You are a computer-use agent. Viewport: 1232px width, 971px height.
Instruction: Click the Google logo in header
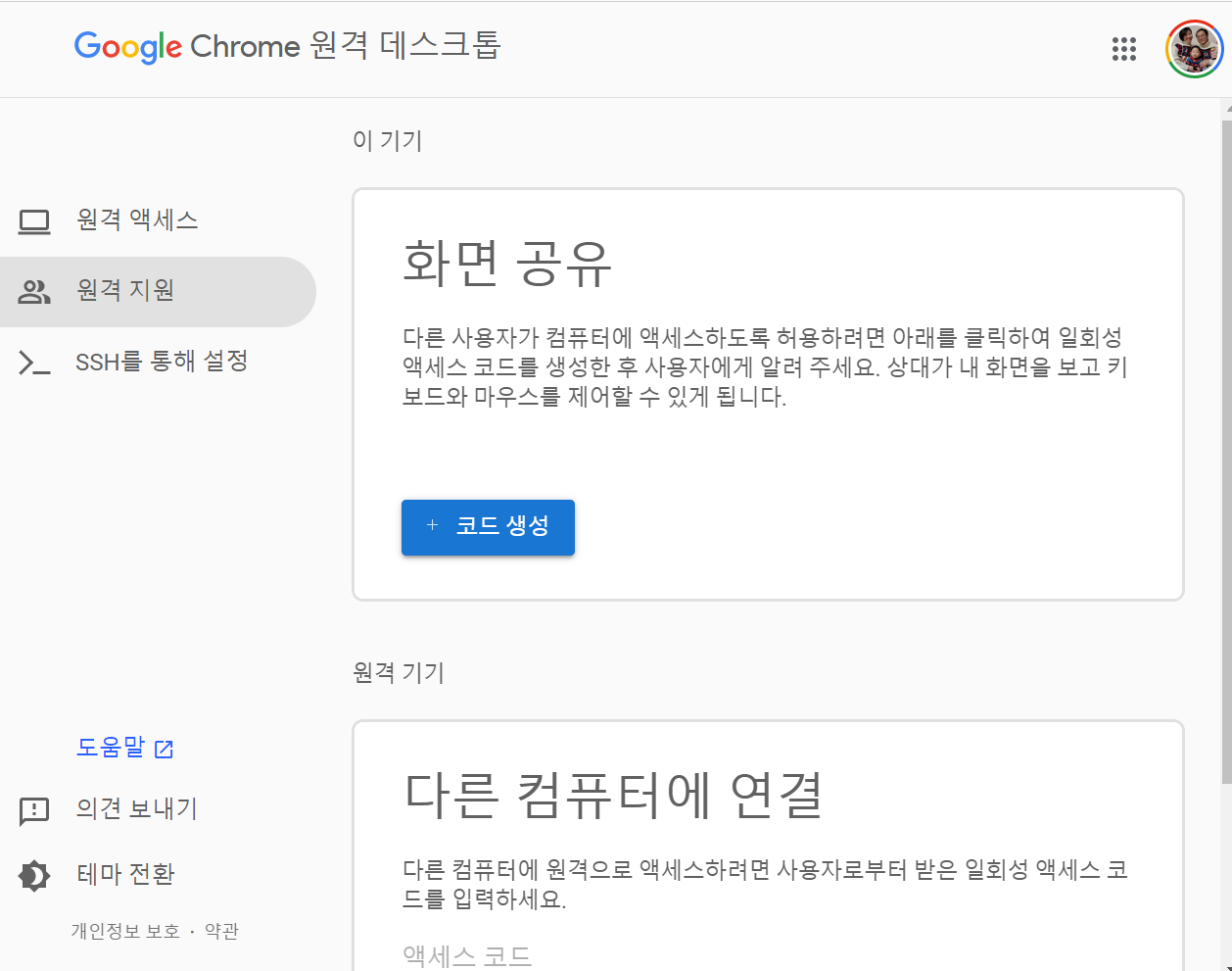click(x=128, y=47)
